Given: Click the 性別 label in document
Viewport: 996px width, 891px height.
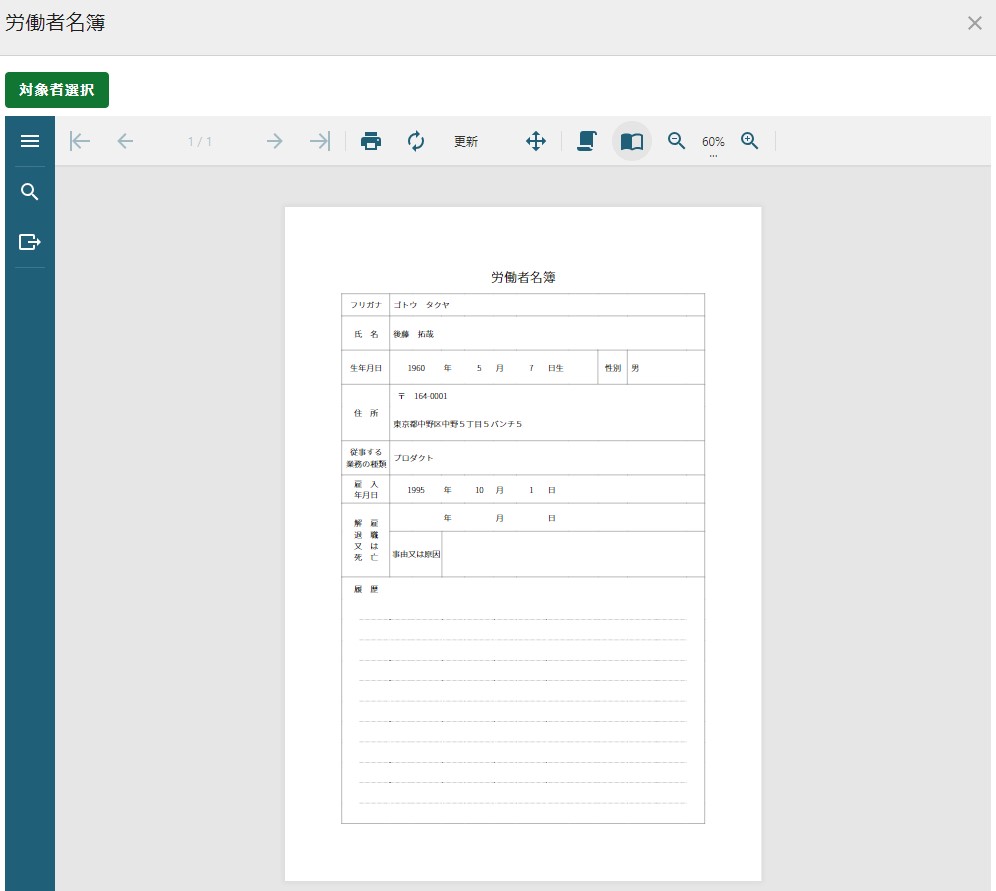Looking at the screenshot, I should [612, 368].
